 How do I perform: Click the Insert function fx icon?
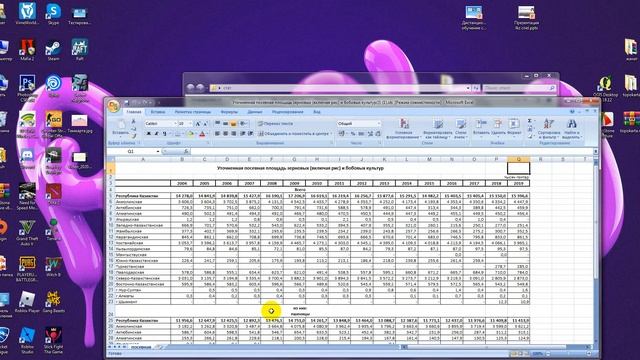click(x=186, y=151)
